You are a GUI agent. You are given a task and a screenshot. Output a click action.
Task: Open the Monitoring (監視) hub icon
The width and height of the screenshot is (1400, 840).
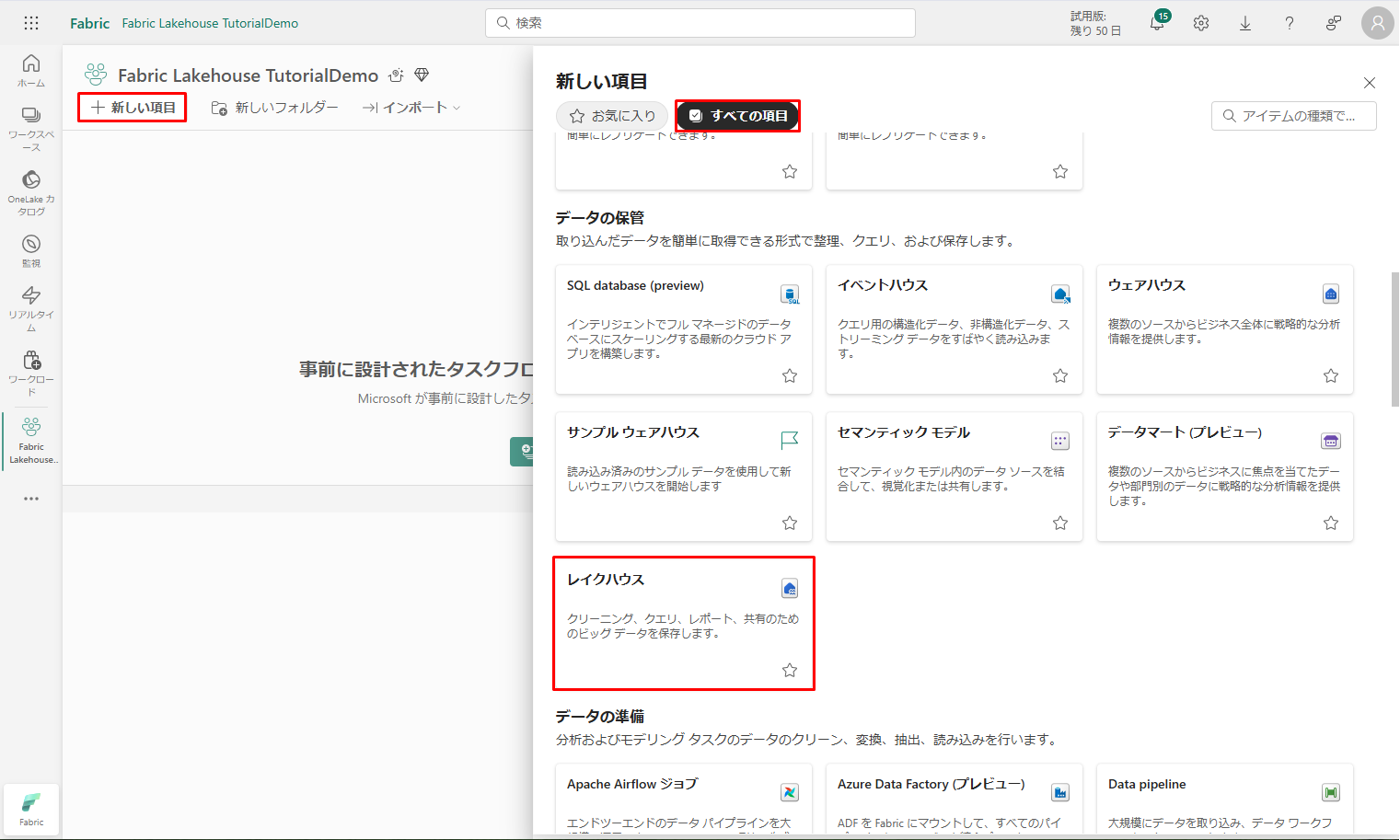tap(31, 249)
